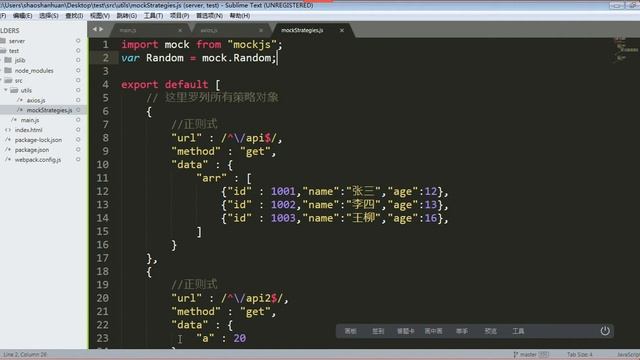This screenshot has width=640, height=360.
Task: Click the jslib folder icon
Action: pos(8,60)
